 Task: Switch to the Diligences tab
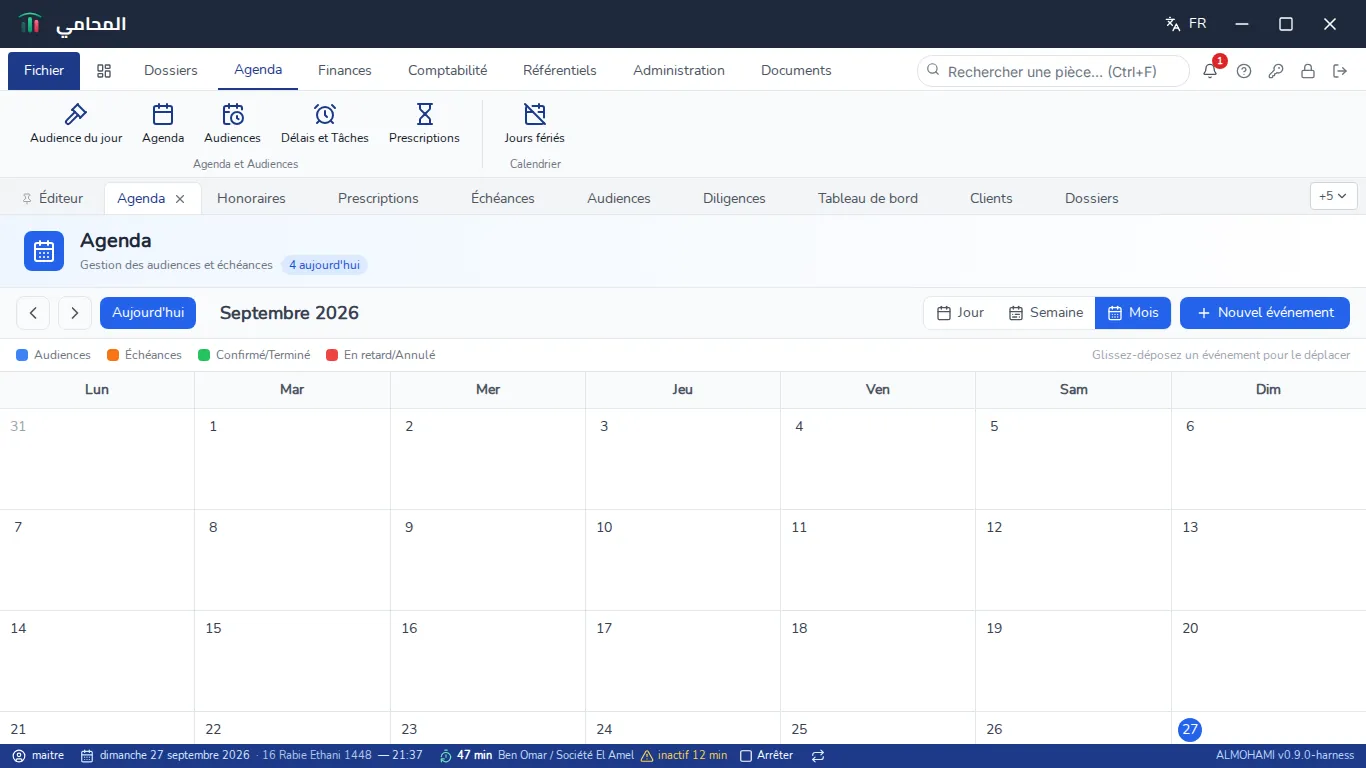pos(734,199)
